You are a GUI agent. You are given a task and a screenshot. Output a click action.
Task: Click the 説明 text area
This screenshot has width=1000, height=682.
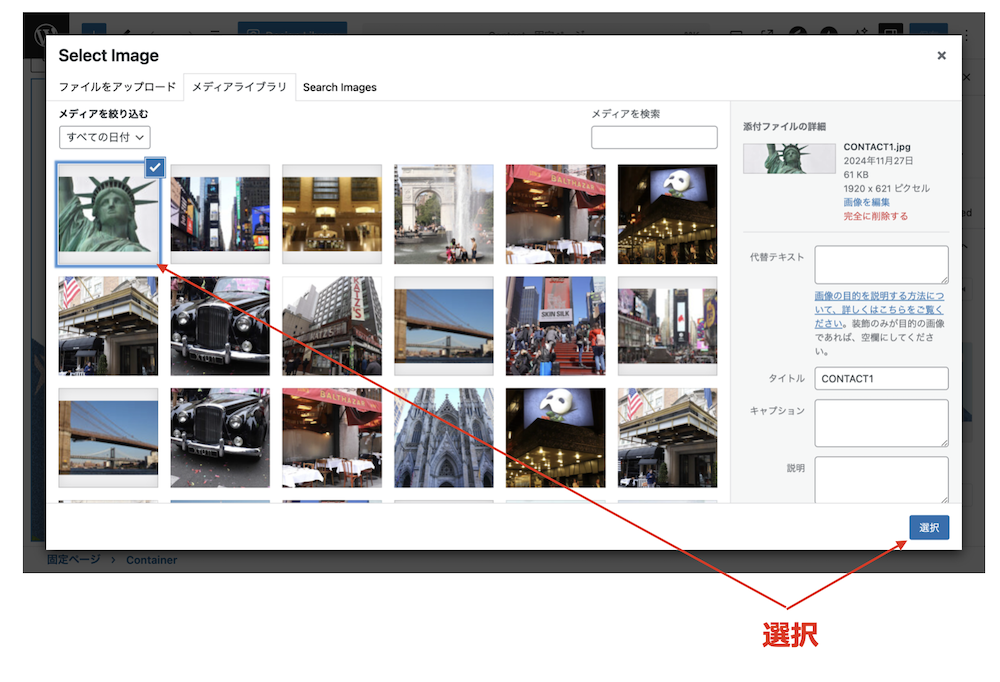point(881,480)
